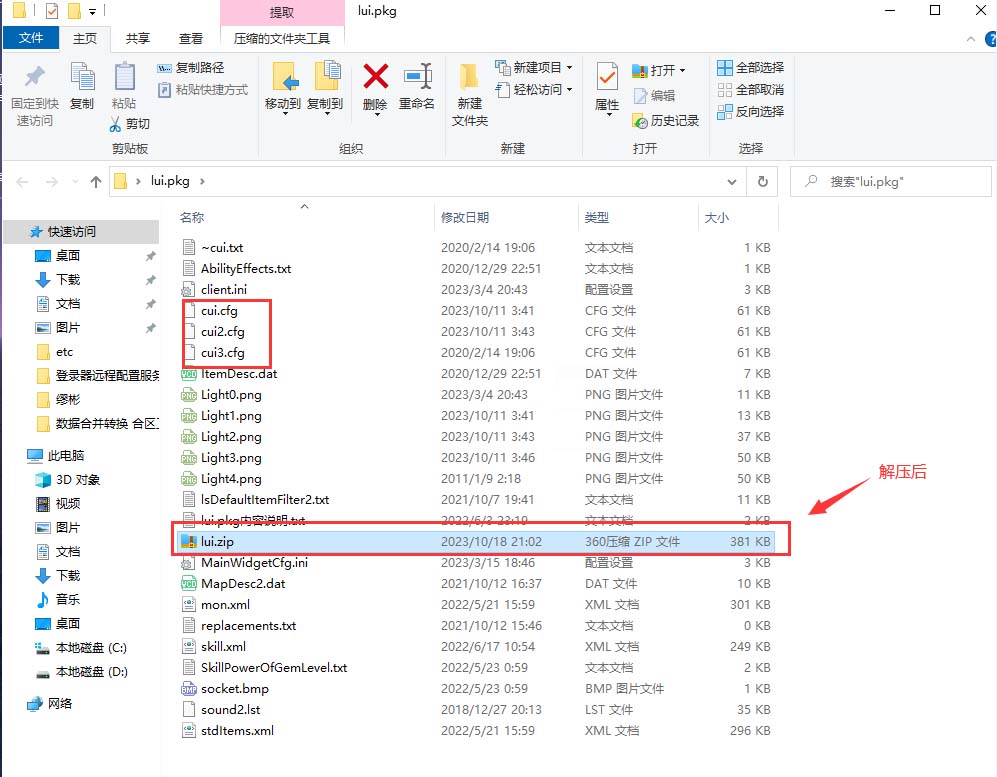This screenshot has width=997, height=777.
Task: Switch to Home (主页) tab
Action: pyautogui.click(x=85, y=39)
